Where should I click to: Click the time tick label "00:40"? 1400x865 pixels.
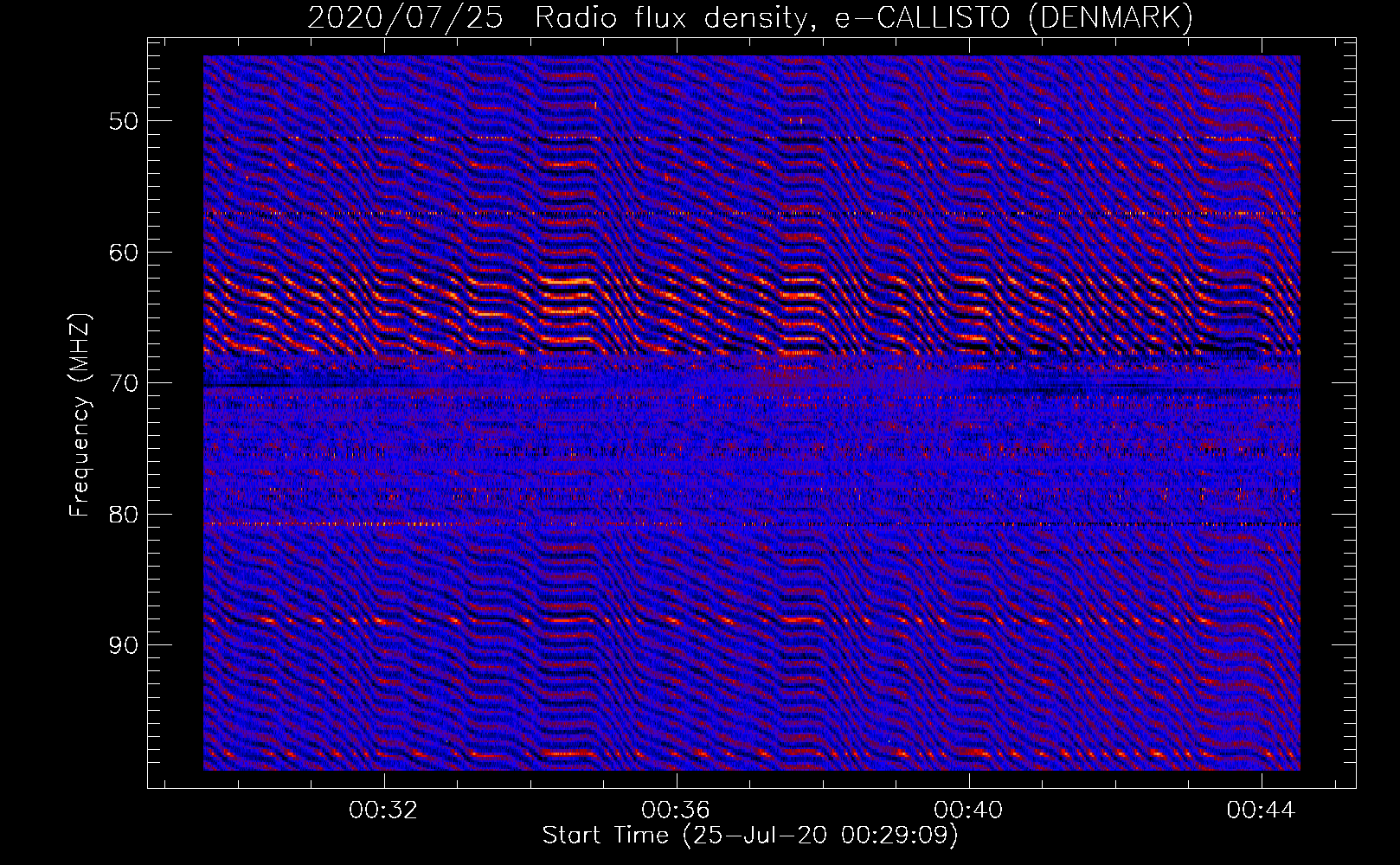969,810
